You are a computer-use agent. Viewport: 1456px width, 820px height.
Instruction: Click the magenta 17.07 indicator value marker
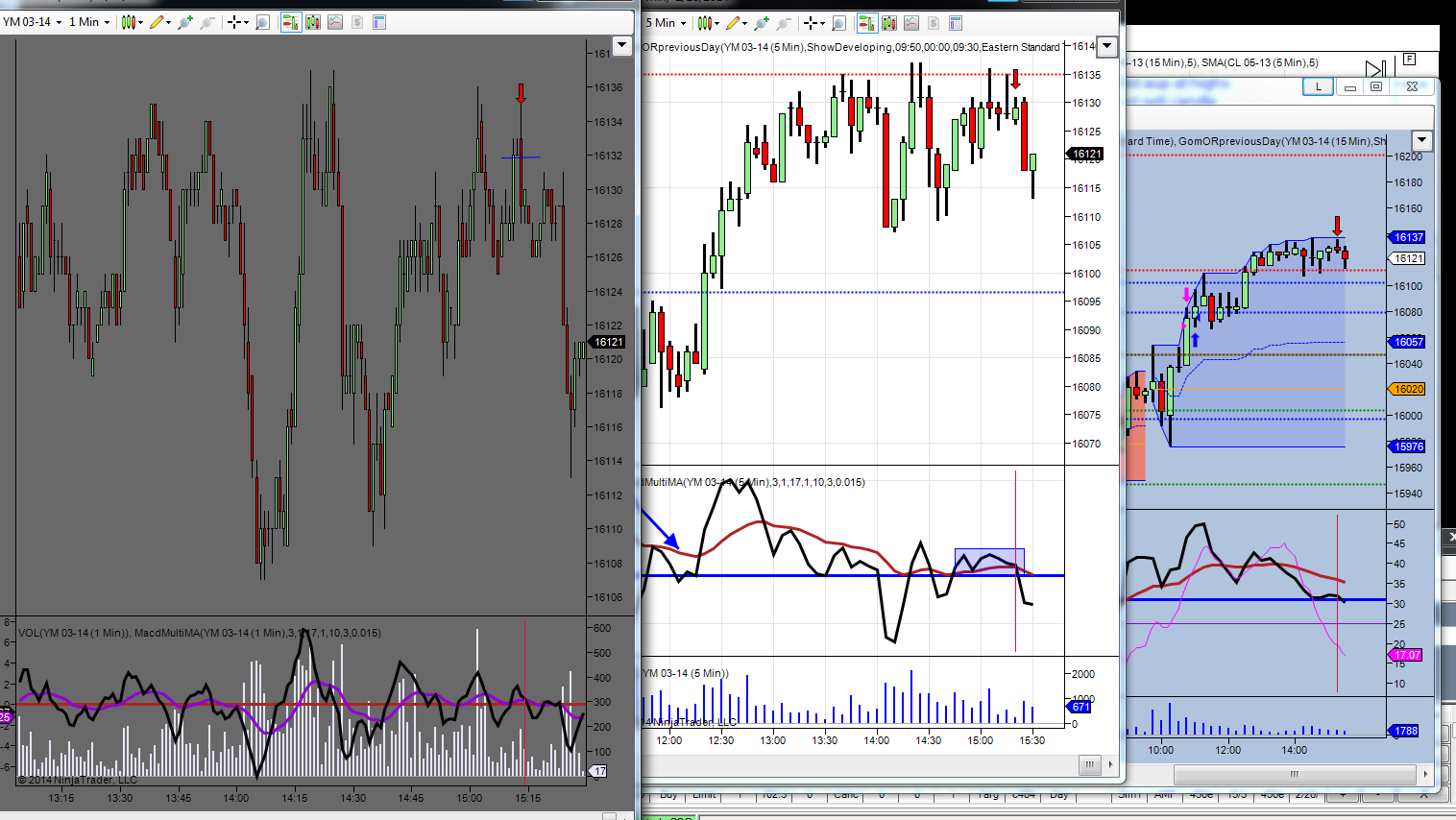[1406, 655]
